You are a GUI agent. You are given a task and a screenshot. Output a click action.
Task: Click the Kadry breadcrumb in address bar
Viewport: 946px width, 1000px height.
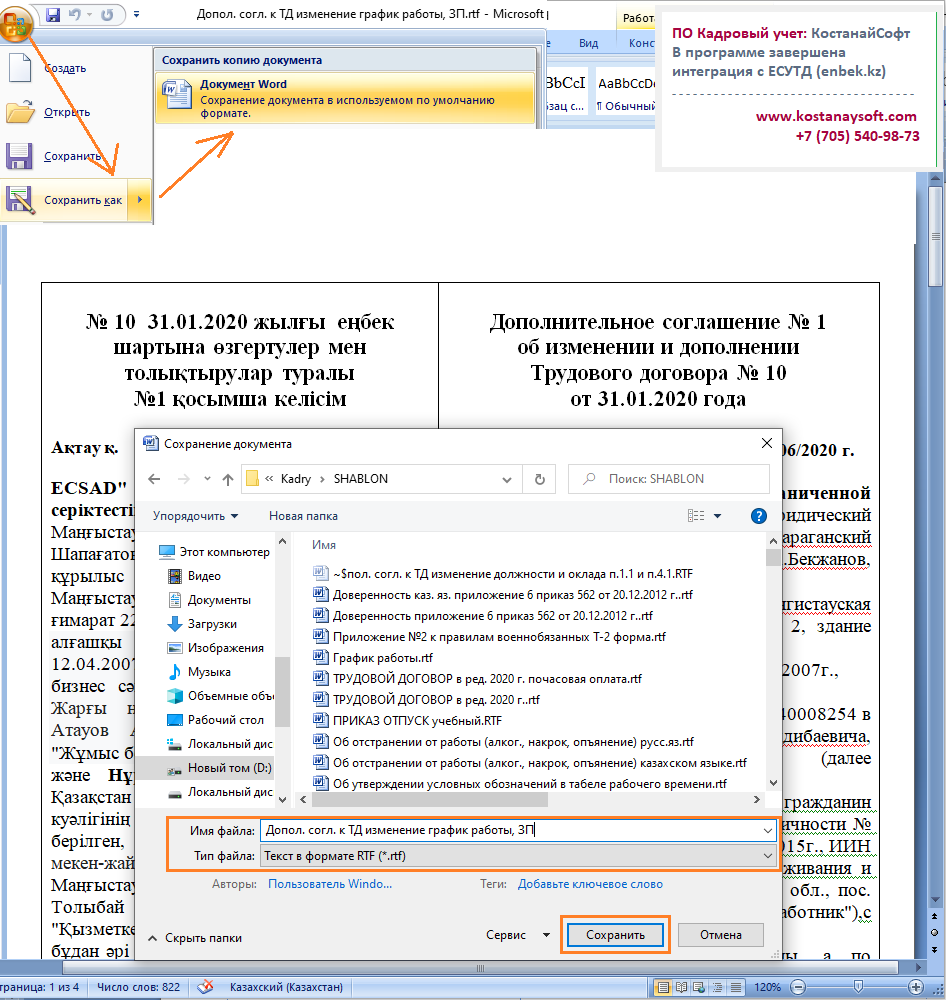pyautogui.click(x=295, y=479)
